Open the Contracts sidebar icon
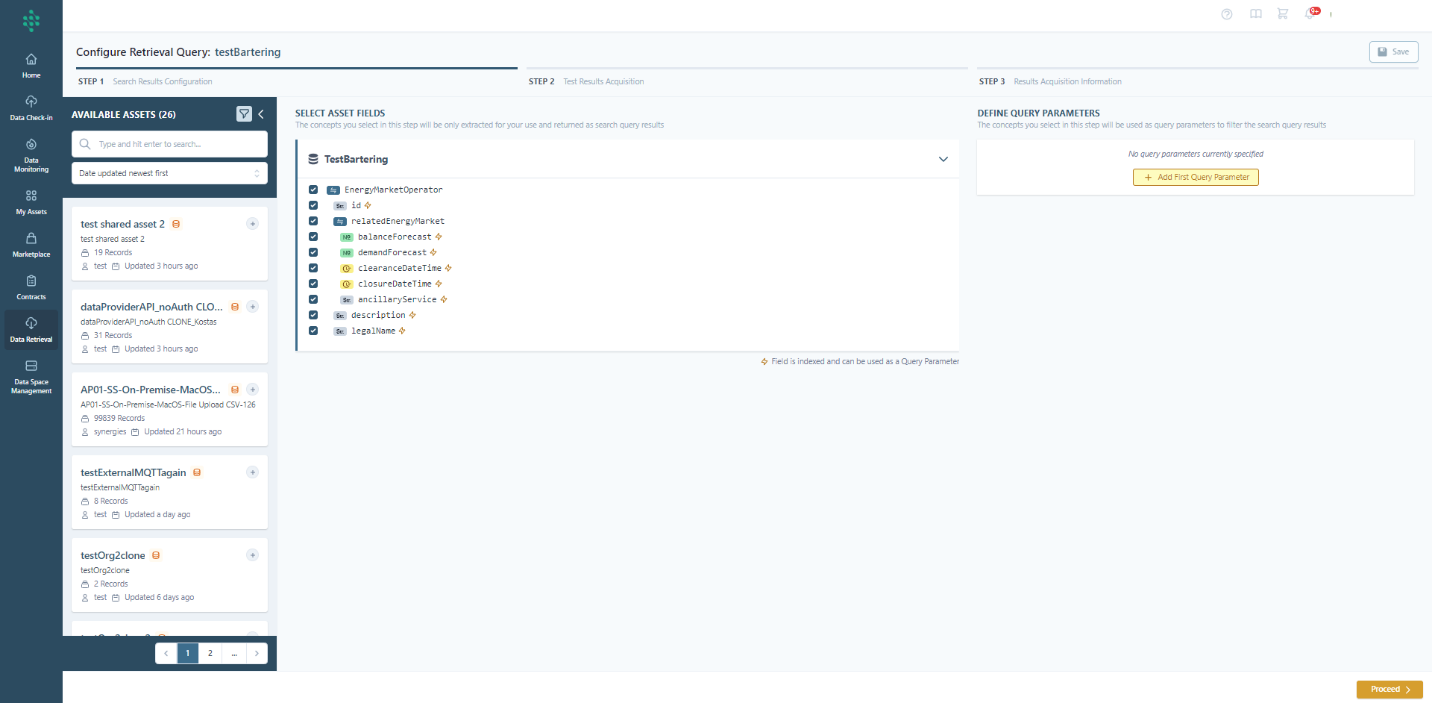Image resolution: width=1432 pixels, height=703 pixels. 31,286
